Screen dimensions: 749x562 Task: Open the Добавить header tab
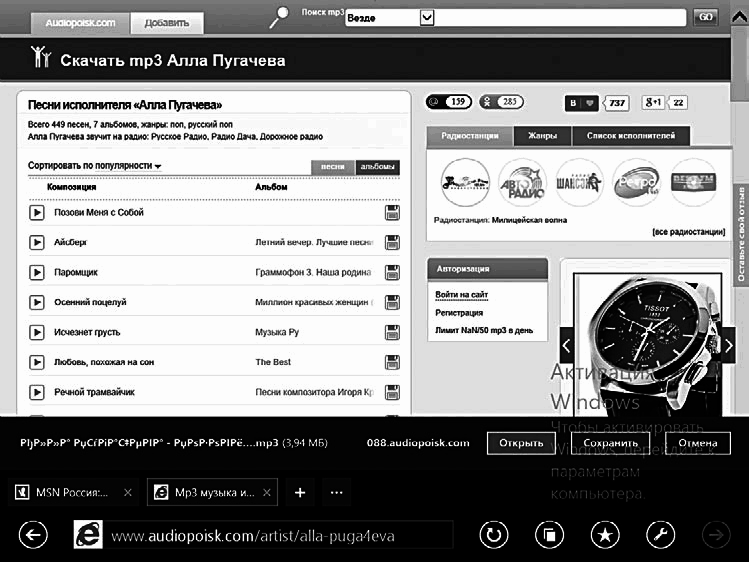point(167,23)
